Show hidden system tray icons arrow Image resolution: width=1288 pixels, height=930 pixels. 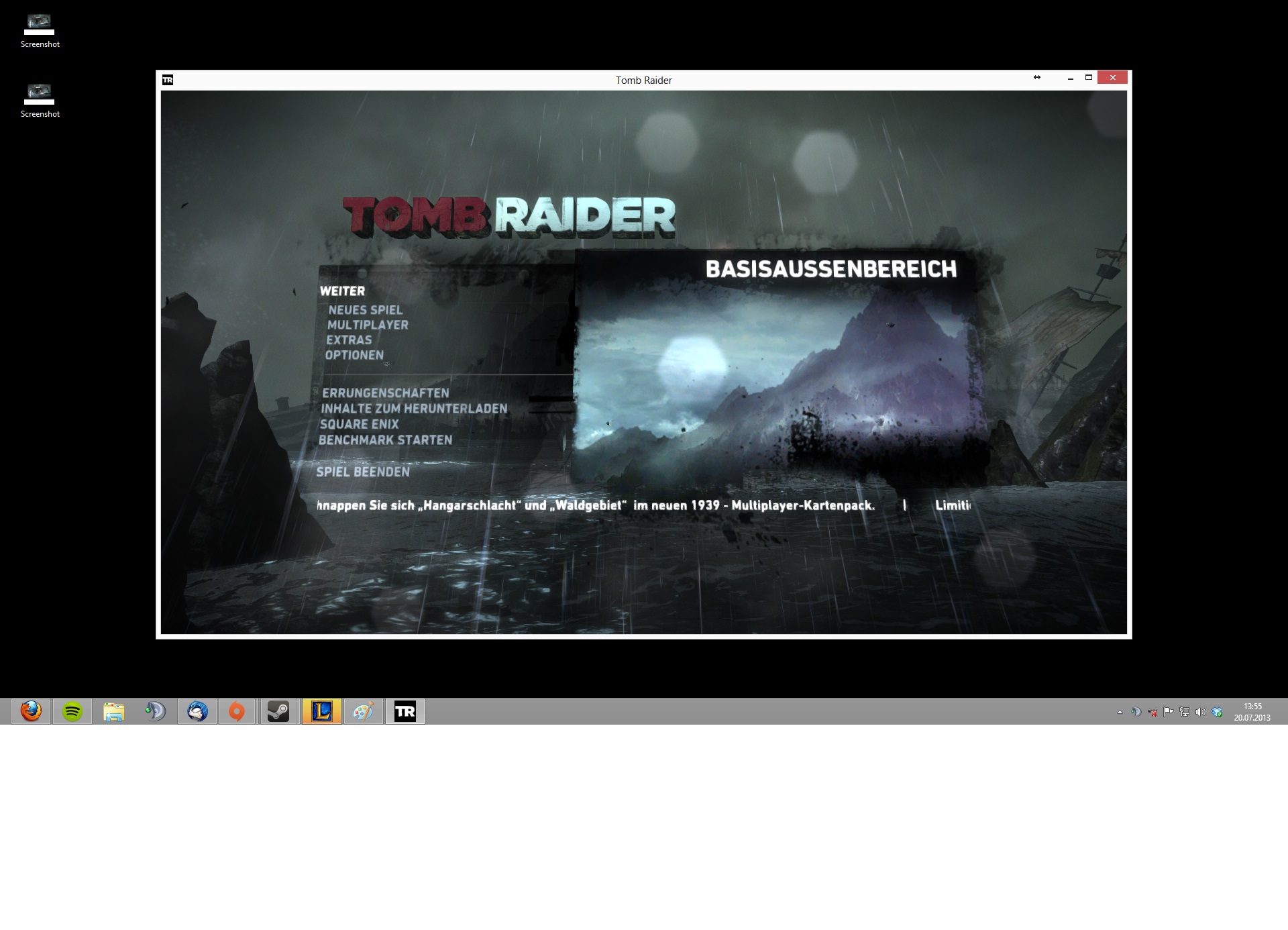[1120, 712]
